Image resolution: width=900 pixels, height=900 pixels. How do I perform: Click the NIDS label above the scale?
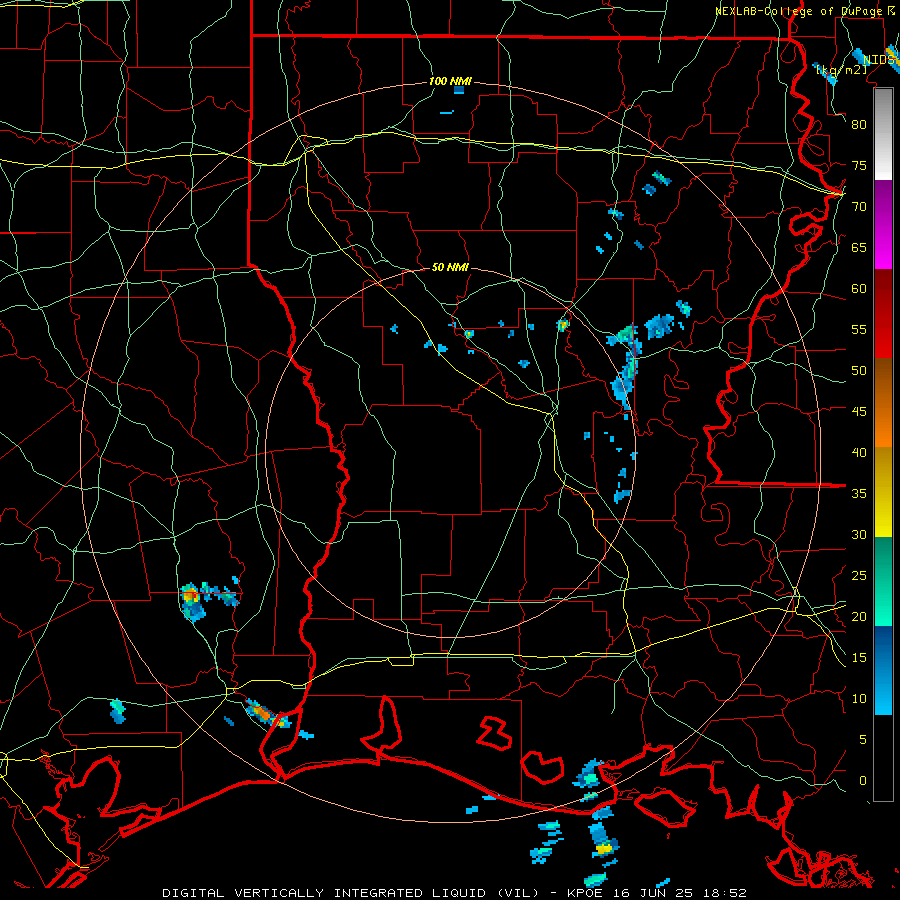pyautogui.click(x=879, y=60)
